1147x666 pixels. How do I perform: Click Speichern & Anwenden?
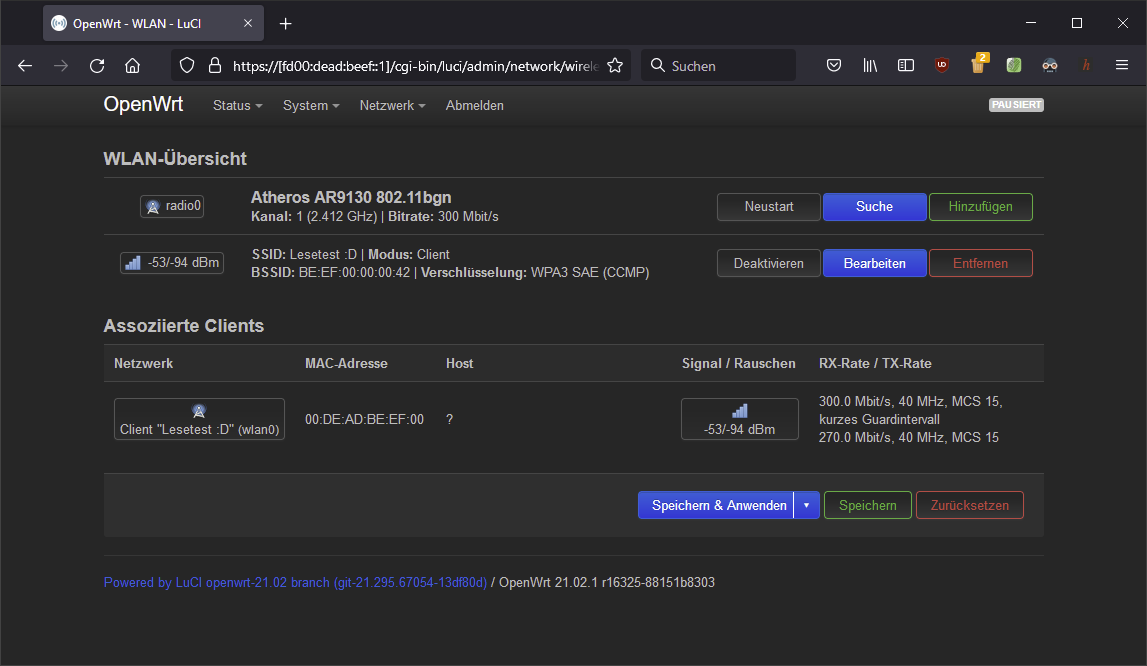click(715, 505)
